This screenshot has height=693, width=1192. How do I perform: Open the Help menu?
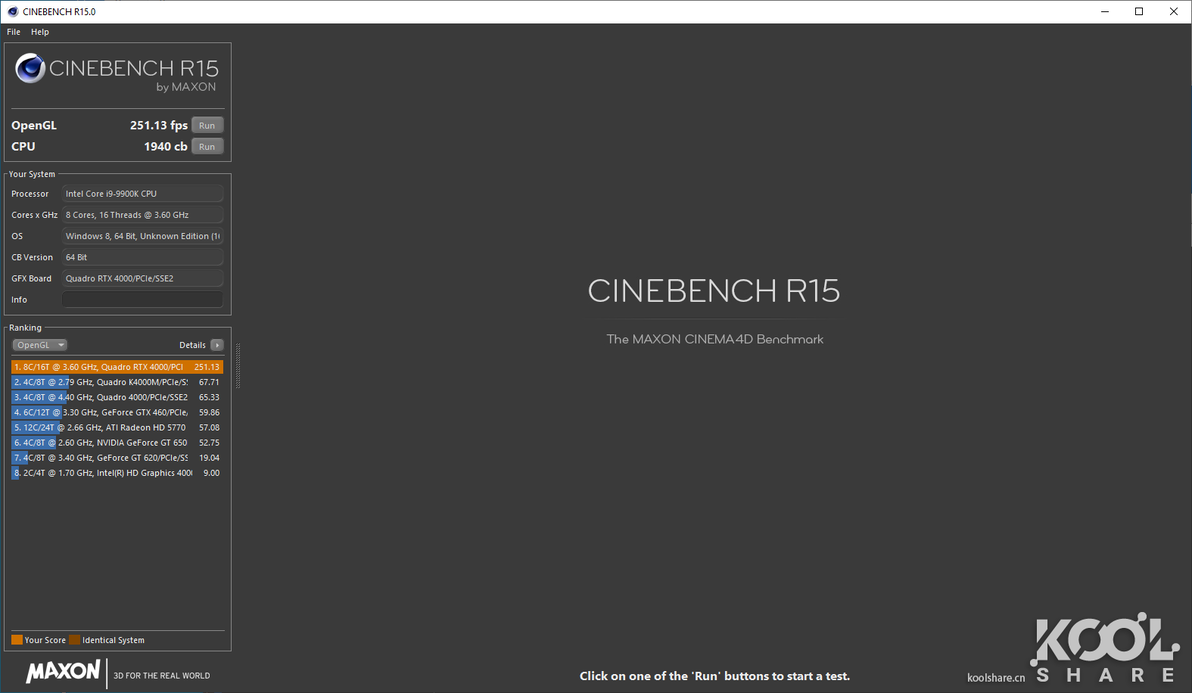40,32
